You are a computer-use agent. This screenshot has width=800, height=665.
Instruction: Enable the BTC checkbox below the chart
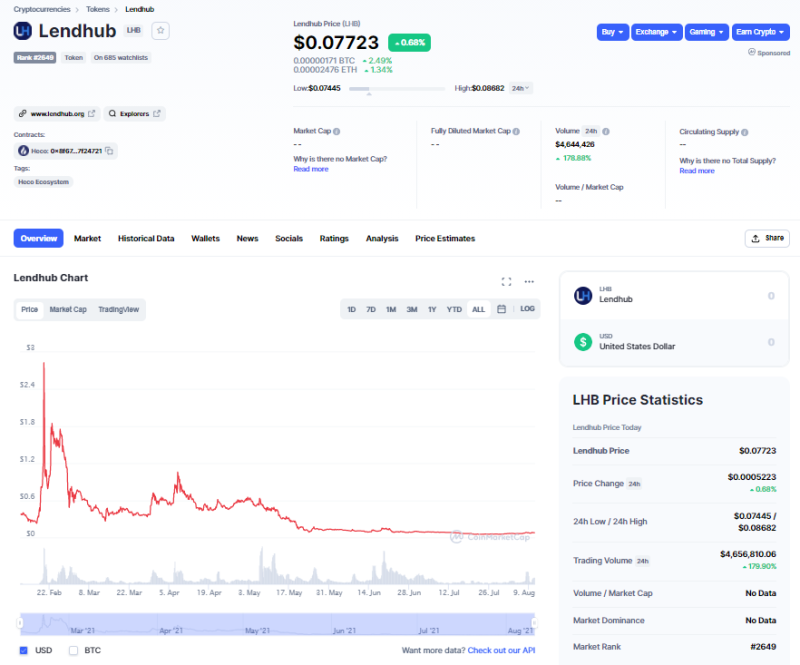click(72, 650)
